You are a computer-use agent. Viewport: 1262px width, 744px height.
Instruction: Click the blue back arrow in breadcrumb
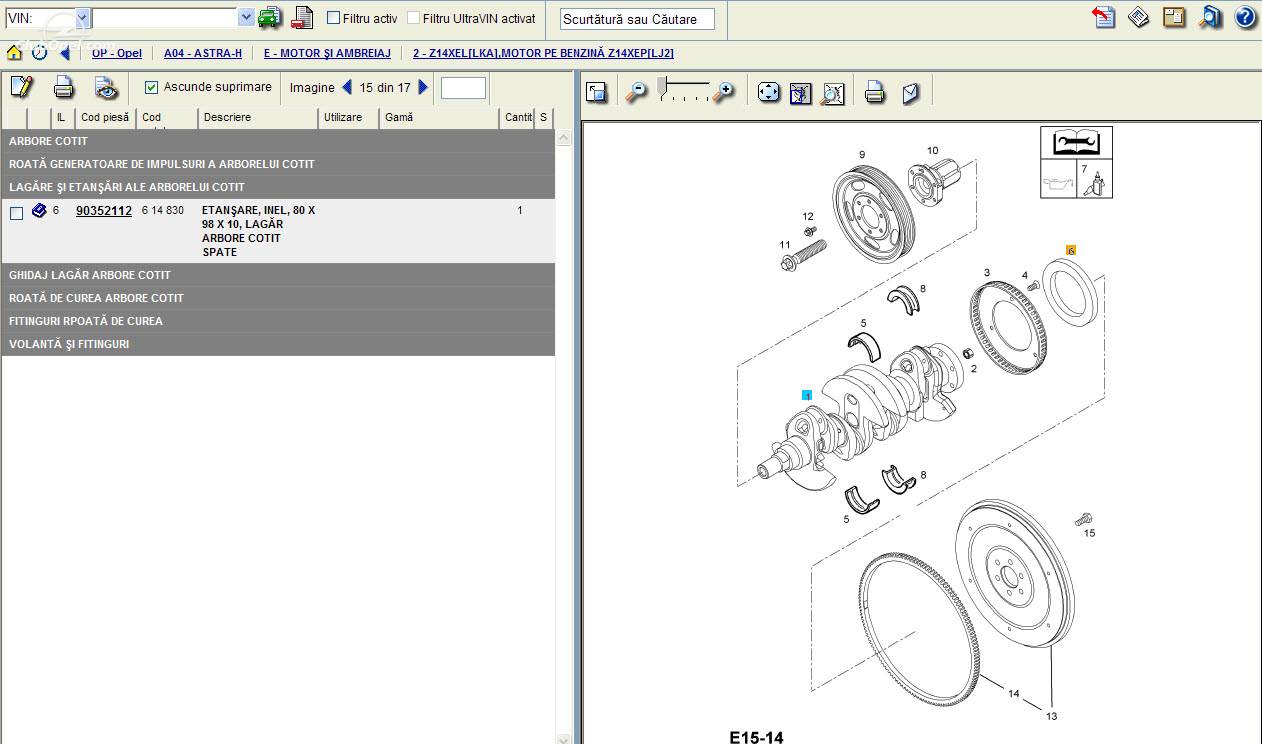pos(65,53)
